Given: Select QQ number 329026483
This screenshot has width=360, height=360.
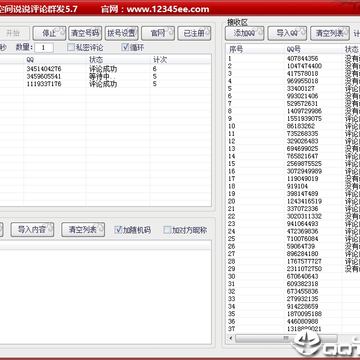Looking at the screenshot, I should 302,141.
